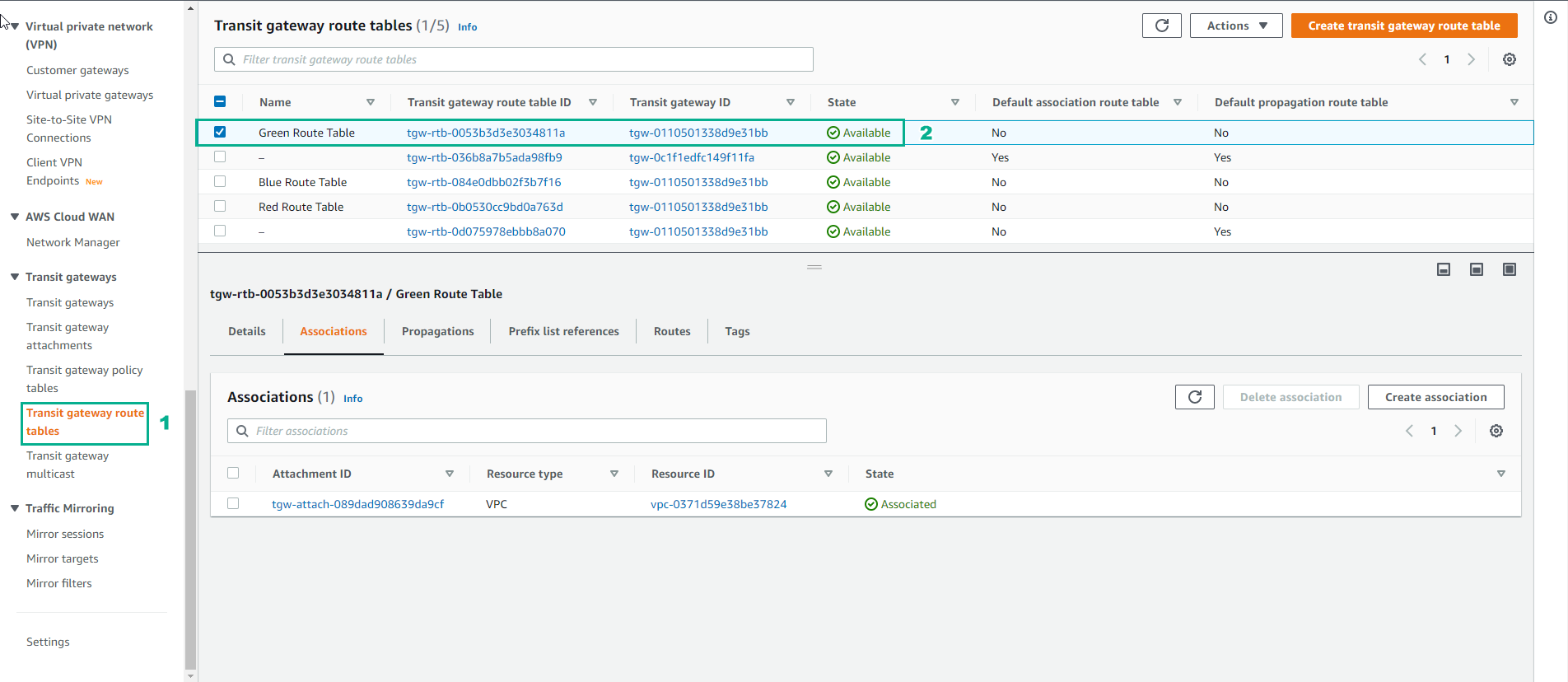Sort by Name column arrow

[x=371, y=102]
